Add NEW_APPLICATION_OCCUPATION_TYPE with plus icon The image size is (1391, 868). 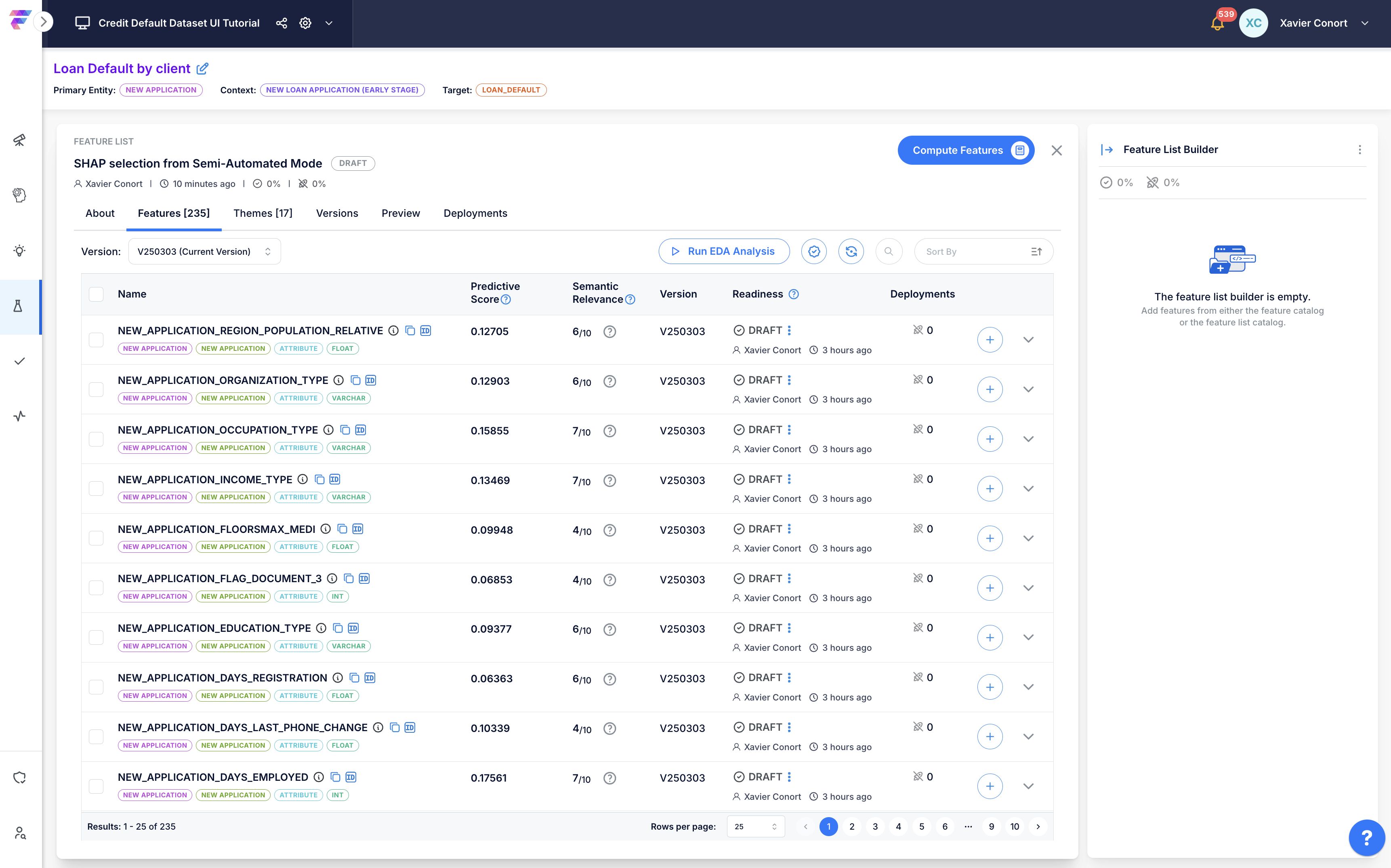click(x=990, y=439)
